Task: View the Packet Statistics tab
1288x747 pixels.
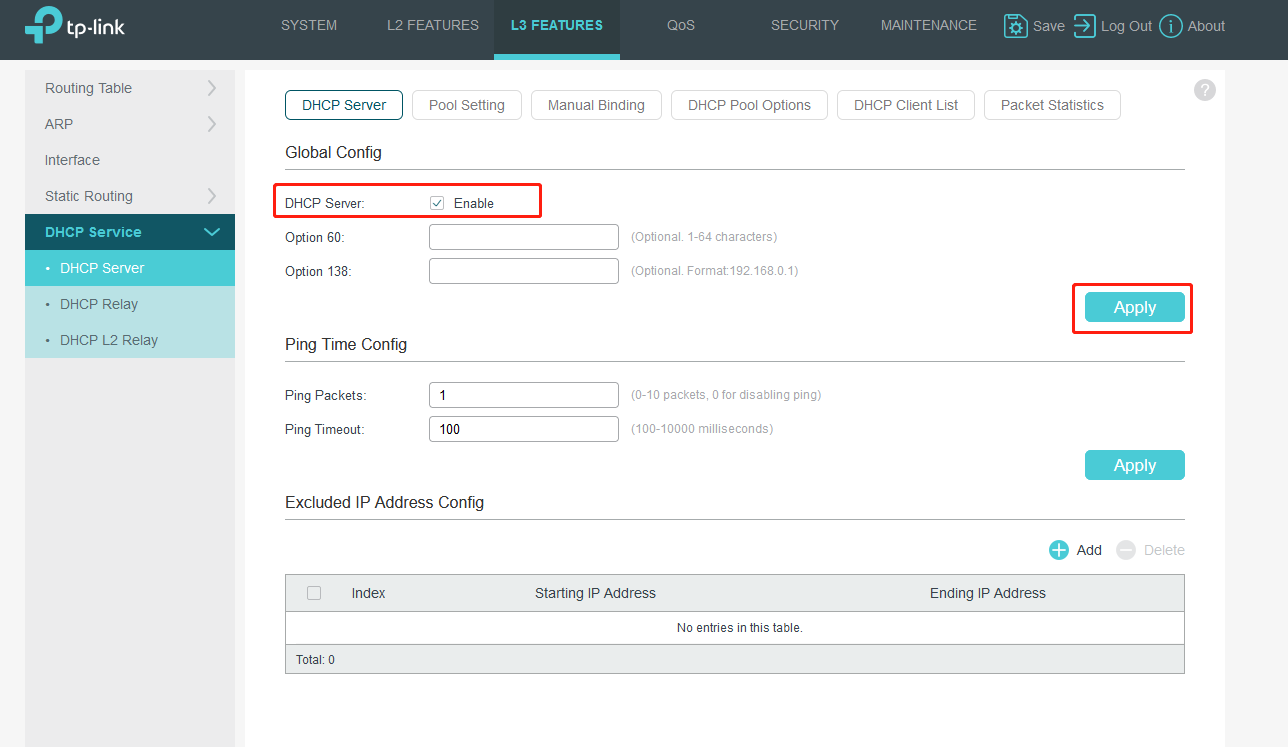Action: 1052,105
